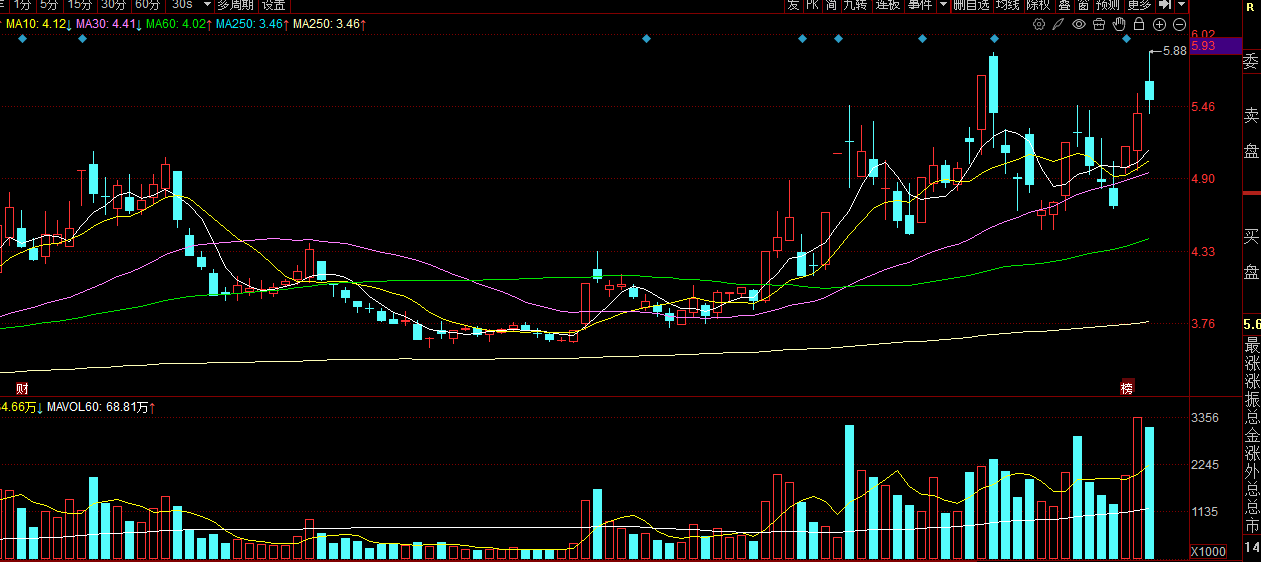Click the MA60: 4.02 indicator label

point(176,23)
